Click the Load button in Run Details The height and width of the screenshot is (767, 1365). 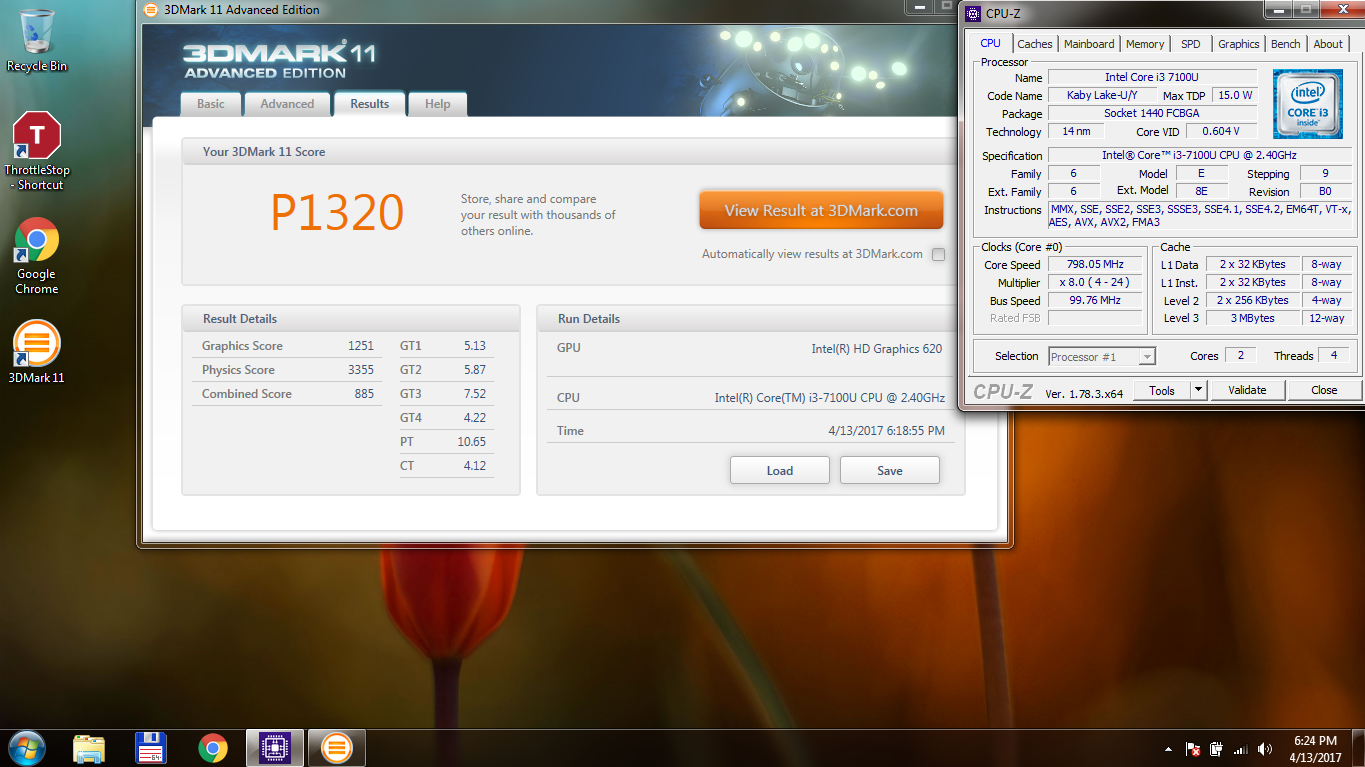point(780,470)
